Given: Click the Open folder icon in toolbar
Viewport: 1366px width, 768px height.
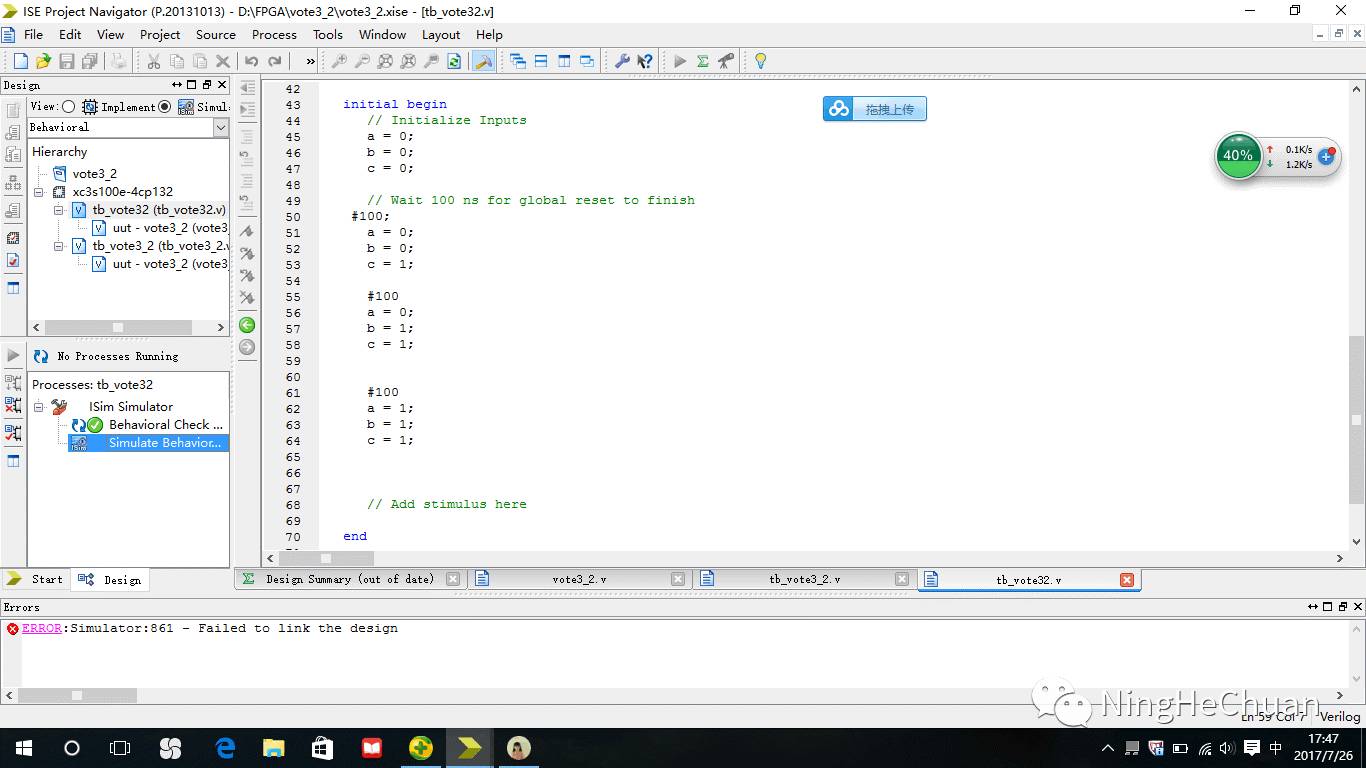Looking at the screenshot, I should (x=43, y=61).
